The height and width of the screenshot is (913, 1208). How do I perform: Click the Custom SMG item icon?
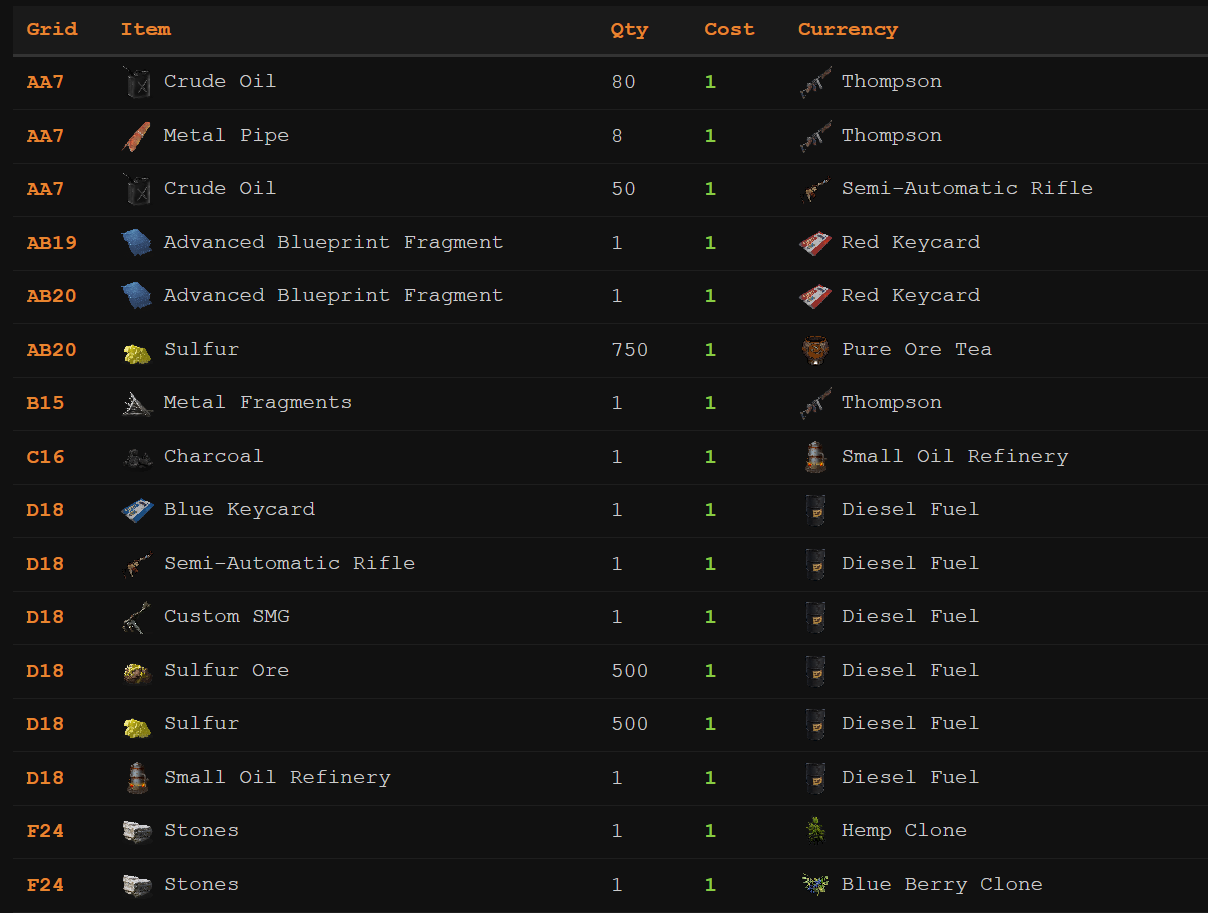click(137, 617)
